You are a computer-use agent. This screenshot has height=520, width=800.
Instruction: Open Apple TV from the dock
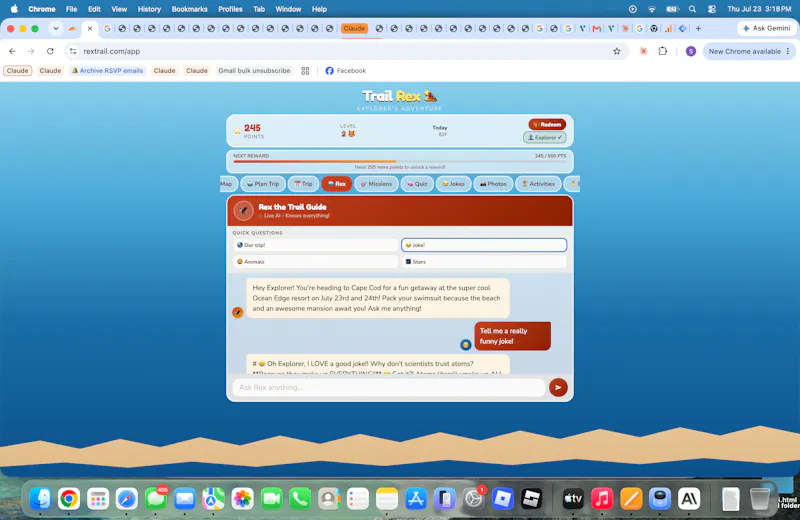tap(573, 499)
